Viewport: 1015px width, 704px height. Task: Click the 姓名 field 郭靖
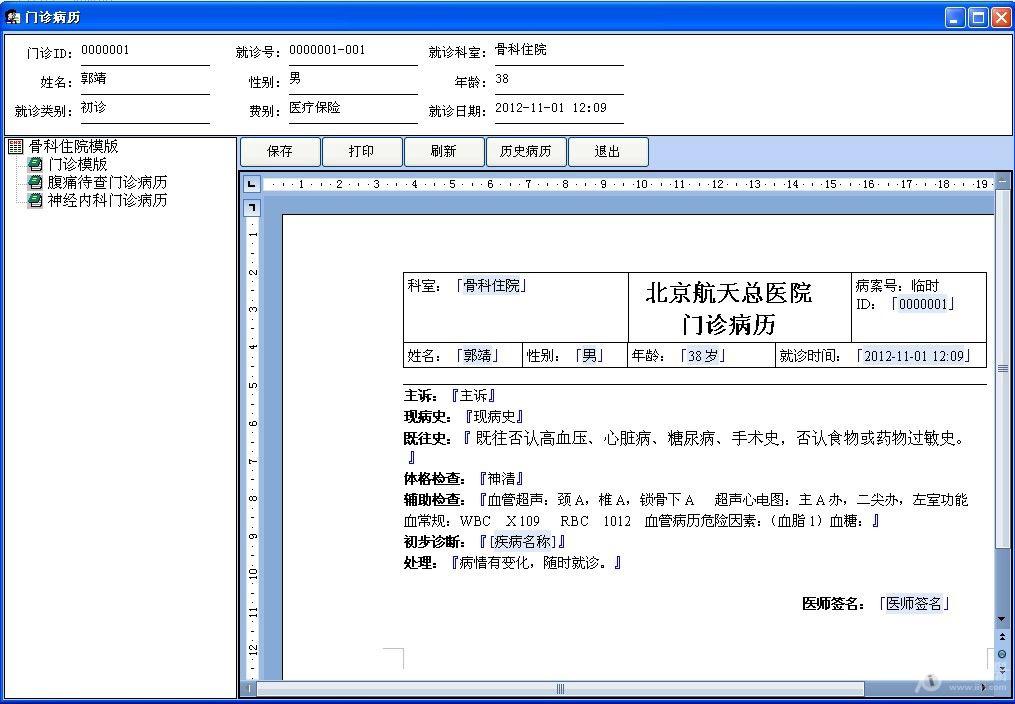(x=145, y=82)
